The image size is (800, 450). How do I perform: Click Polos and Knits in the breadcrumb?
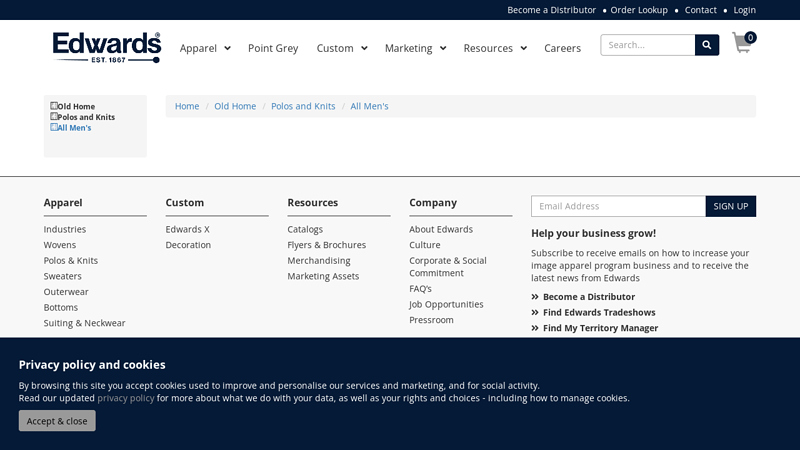click(303, 106)
